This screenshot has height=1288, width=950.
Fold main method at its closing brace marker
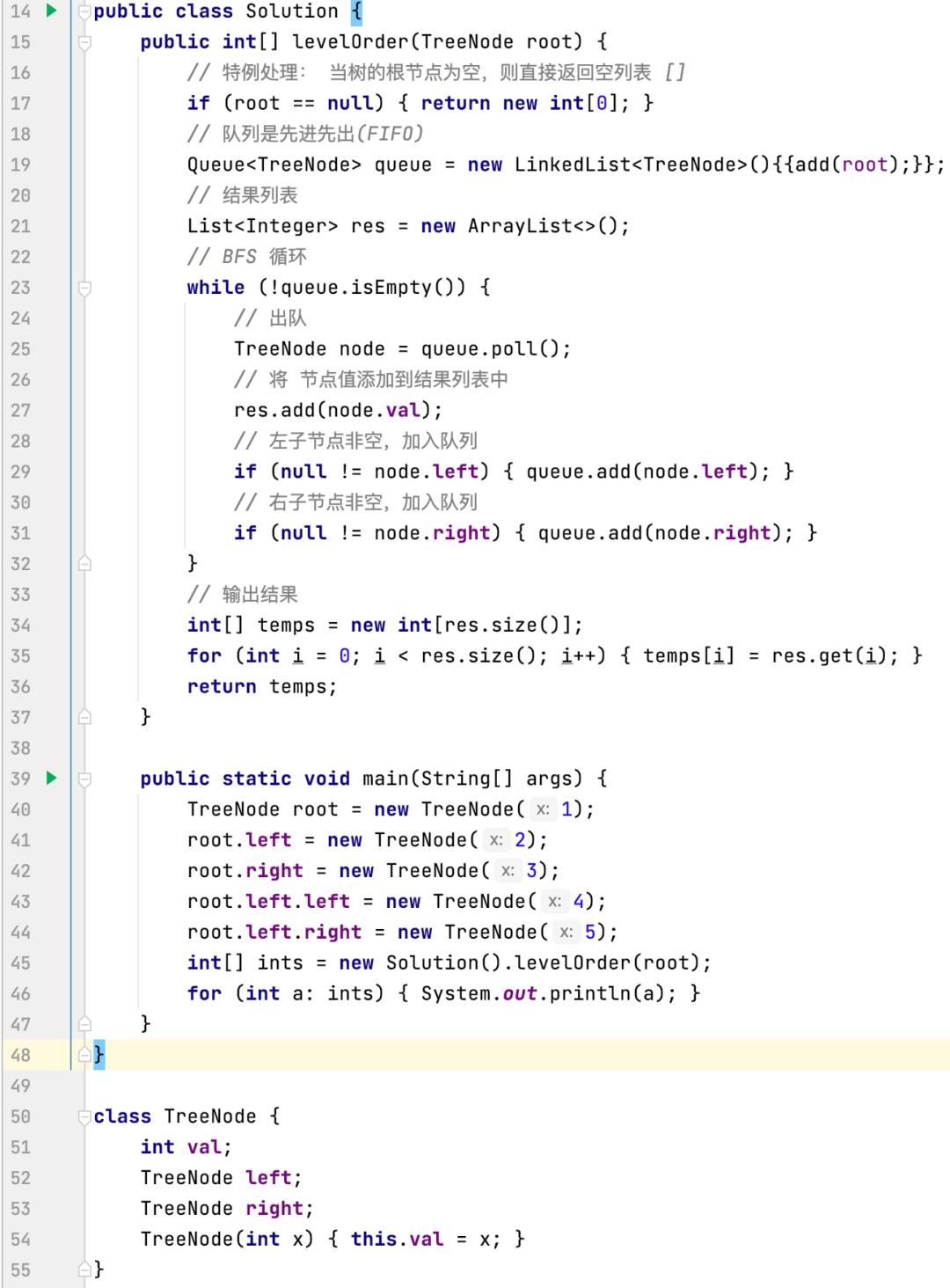[84, 1023]
